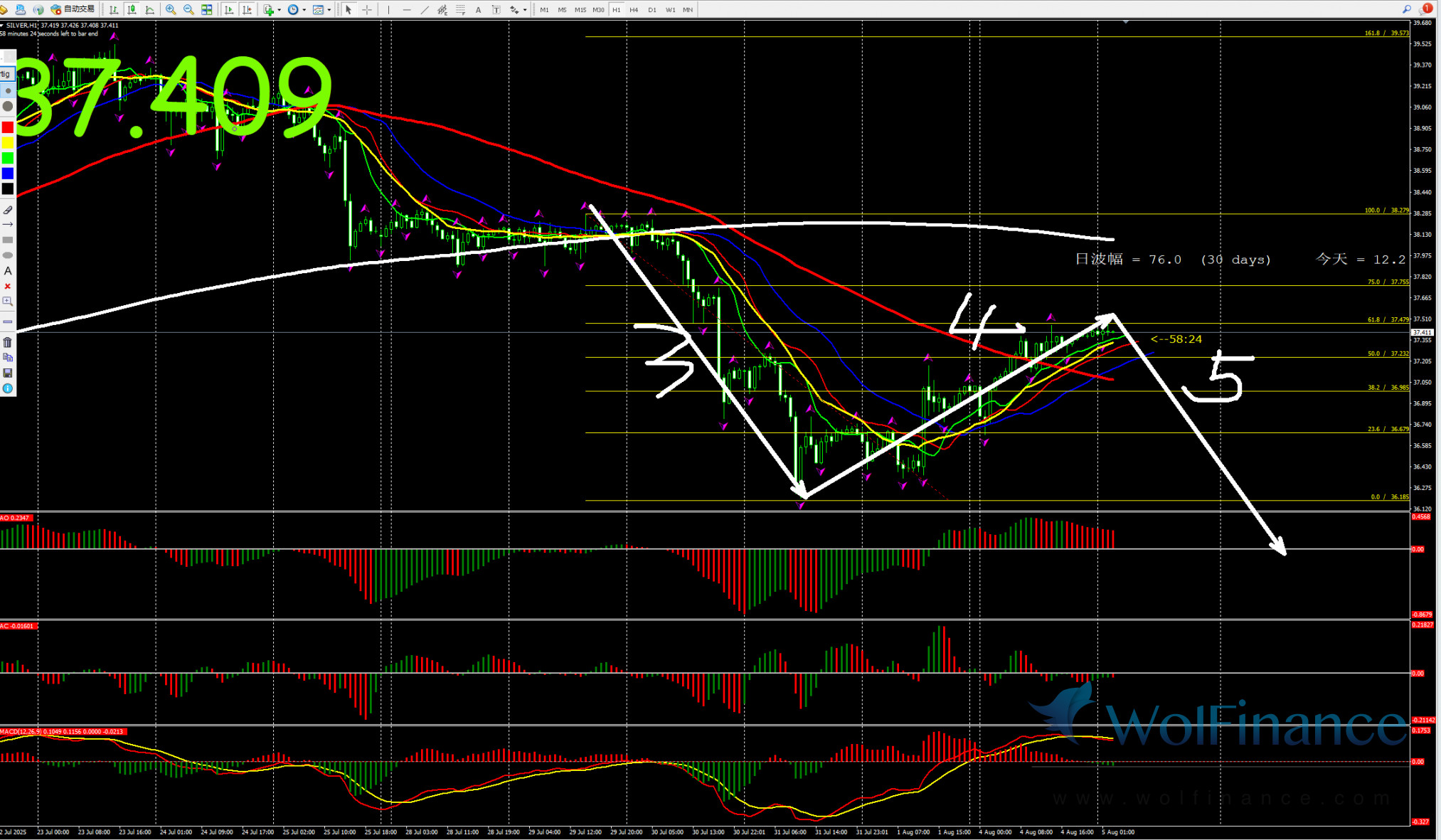The width and height of the screenshot is (1441, 840).
Task: Choose the black color swatch
Action: click(x=8, y=188)
